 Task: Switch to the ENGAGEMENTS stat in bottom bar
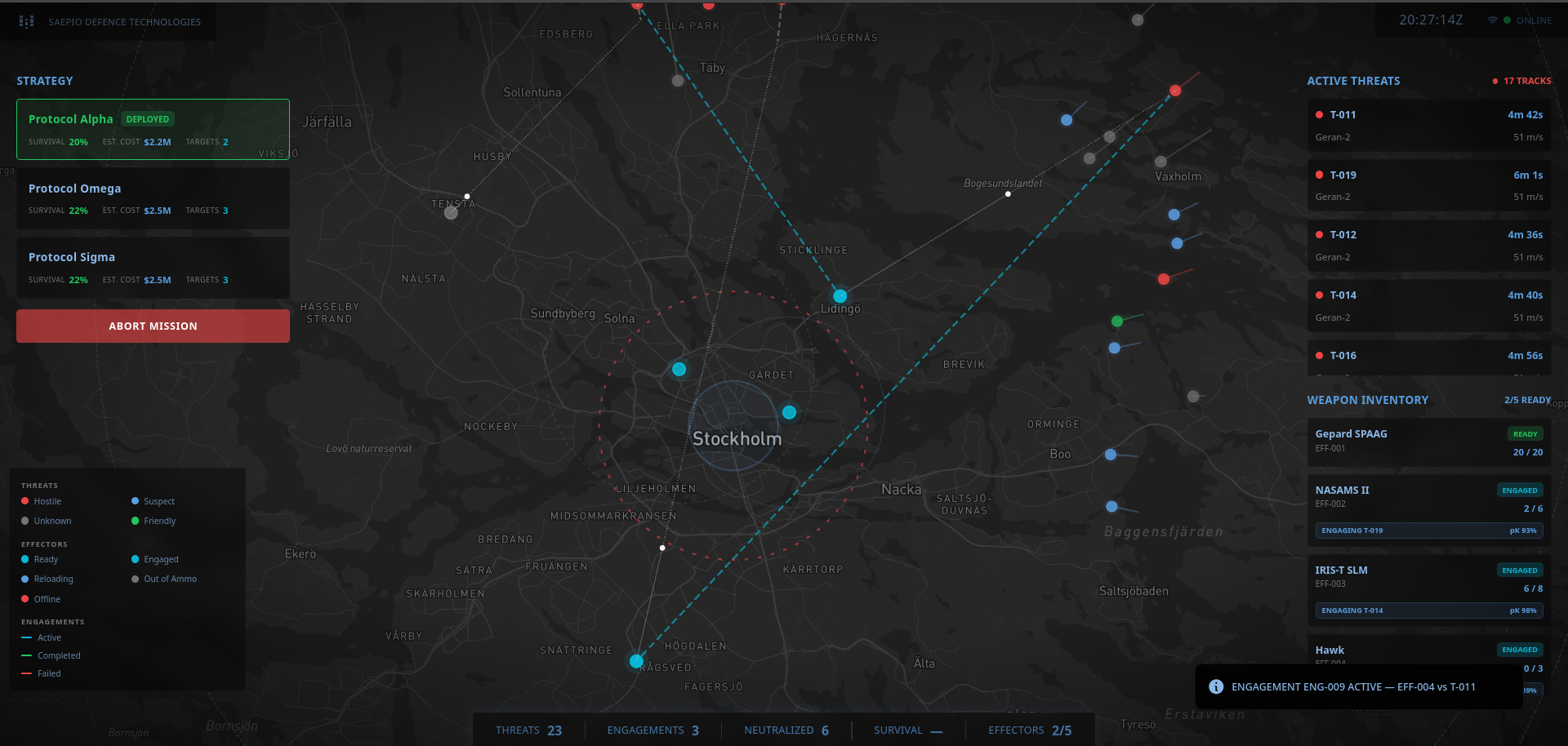tap(653, 730)
